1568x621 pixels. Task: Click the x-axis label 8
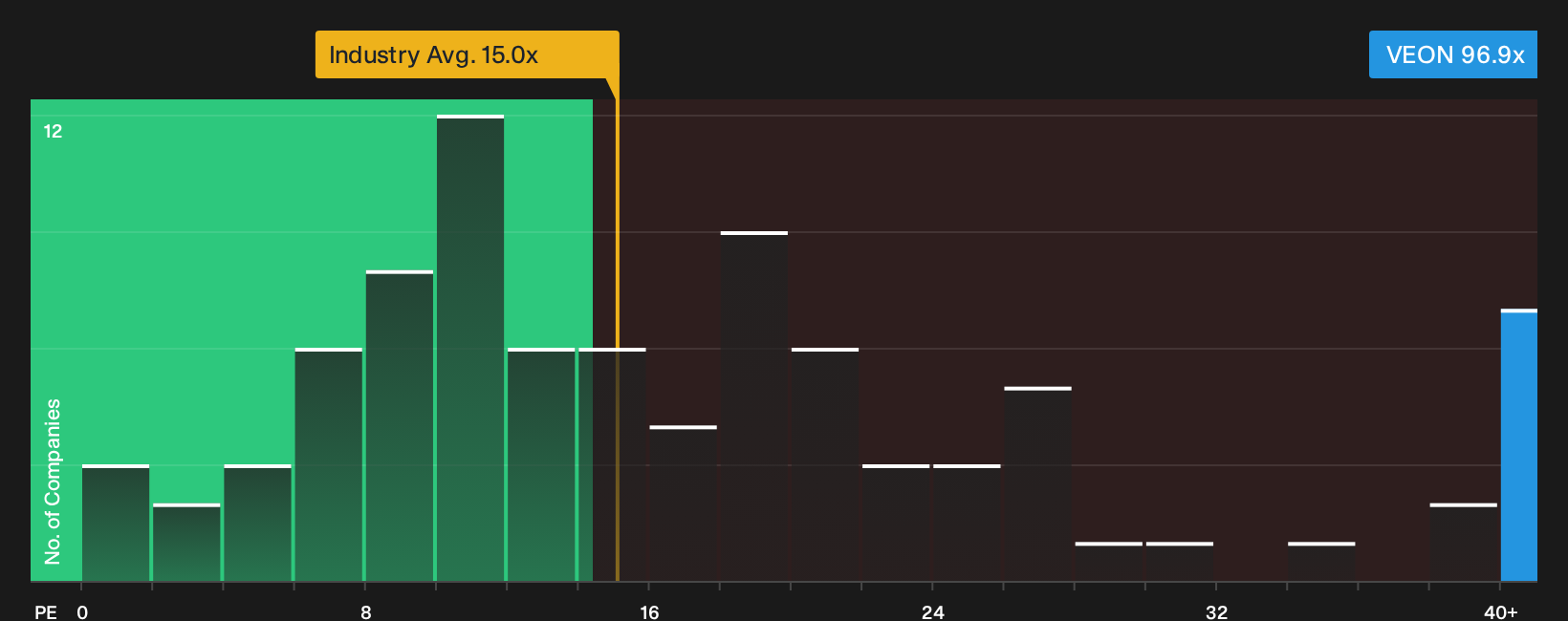366,611
